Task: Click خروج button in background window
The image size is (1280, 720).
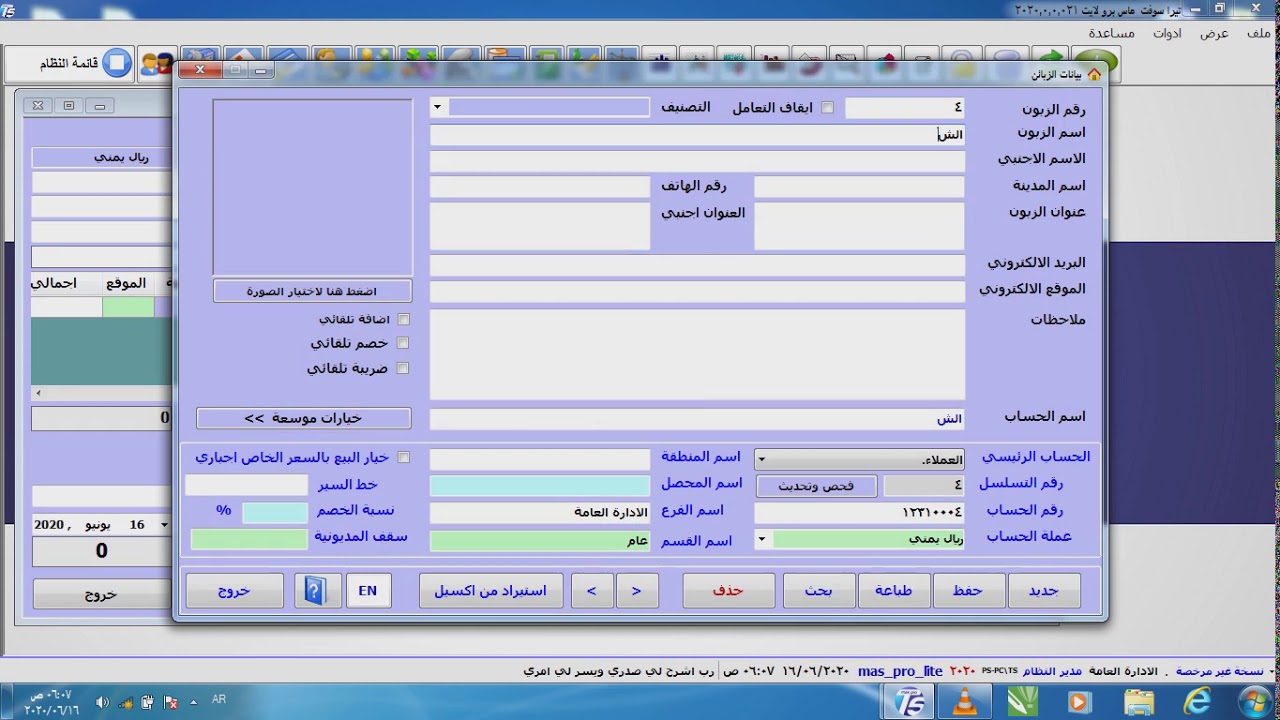Action: click(100, 594)
